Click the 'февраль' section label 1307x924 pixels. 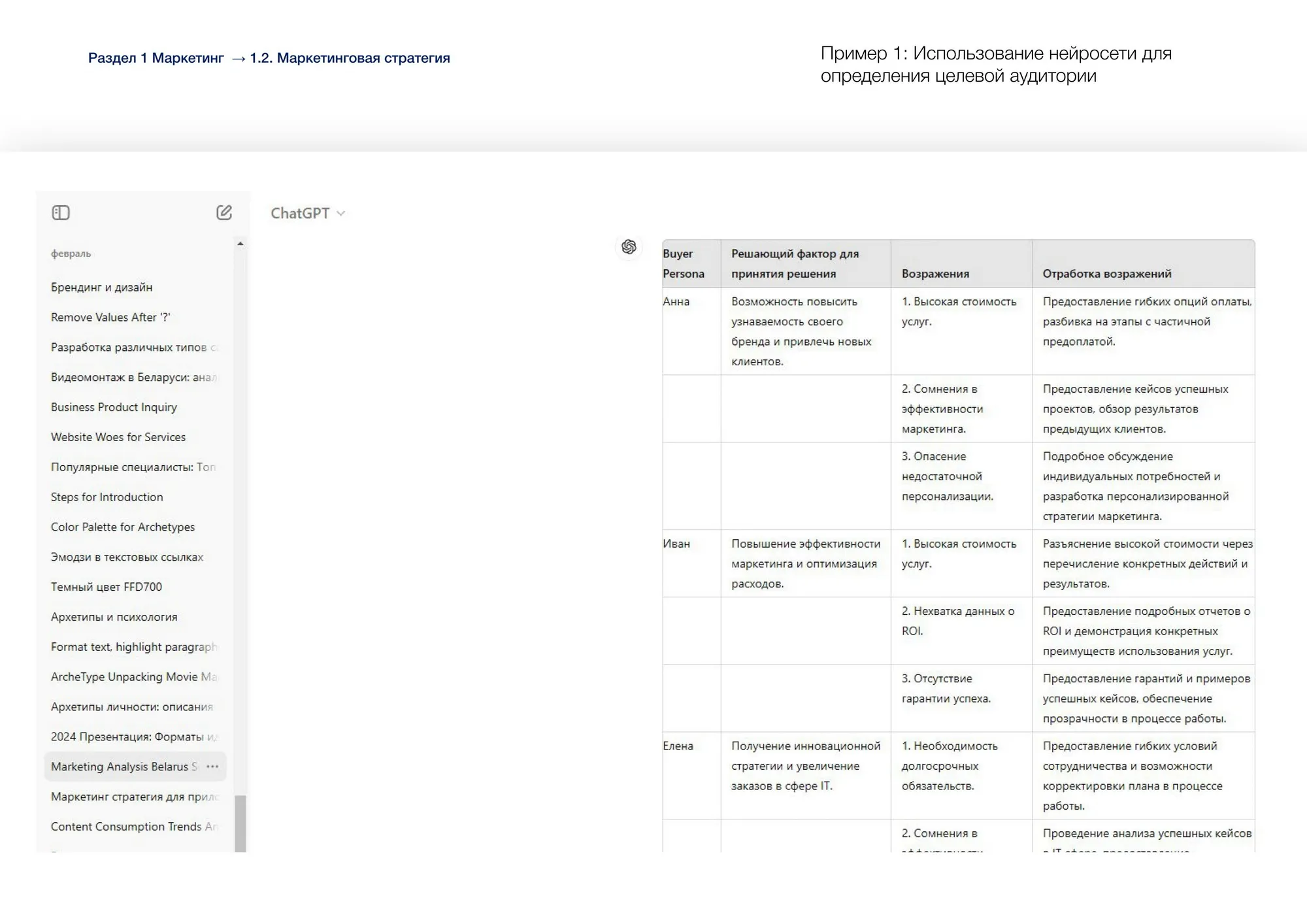(71, 254)
